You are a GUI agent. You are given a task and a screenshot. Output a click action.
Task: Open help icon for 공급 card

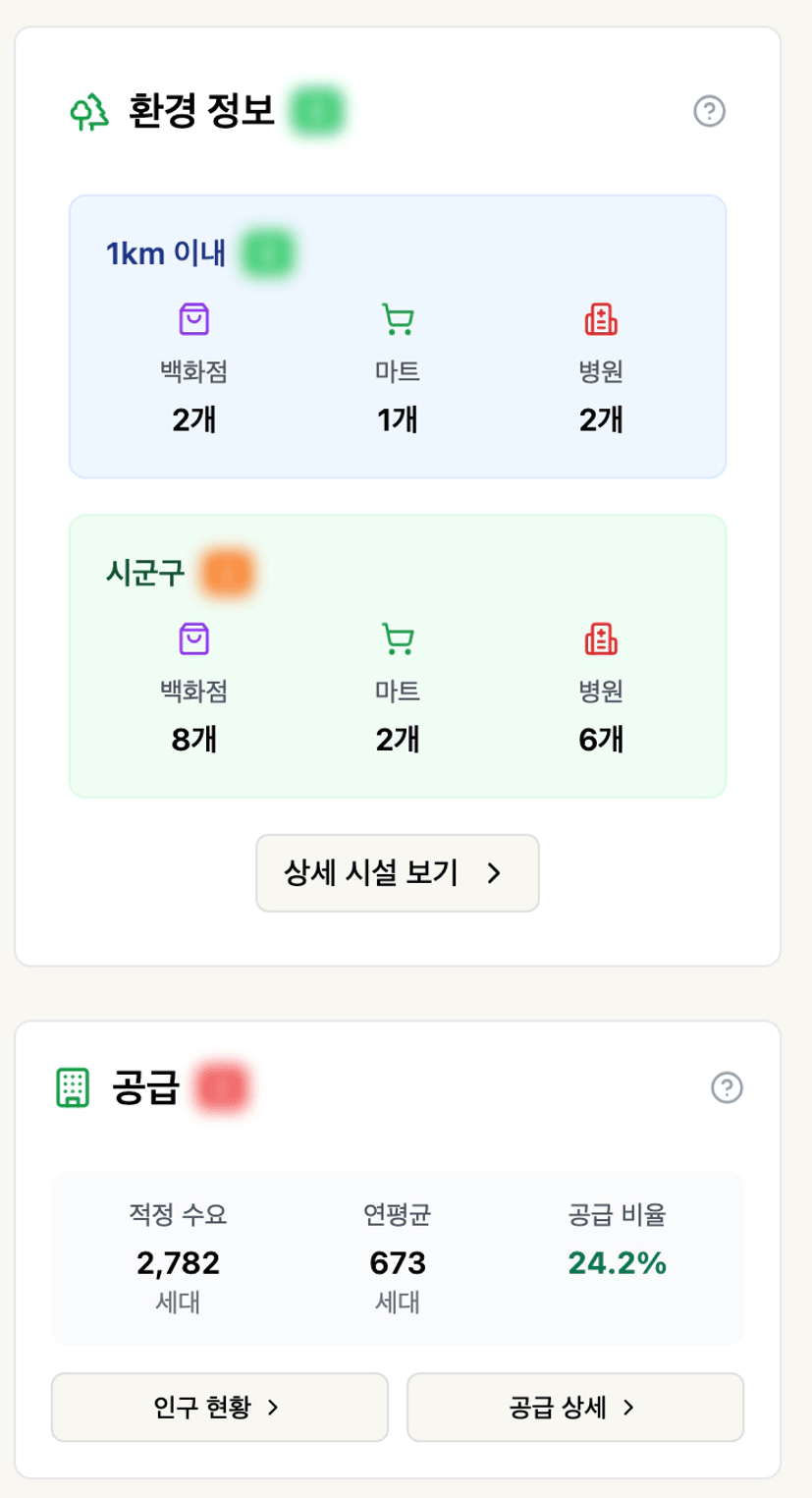[x=727, y=1087]
